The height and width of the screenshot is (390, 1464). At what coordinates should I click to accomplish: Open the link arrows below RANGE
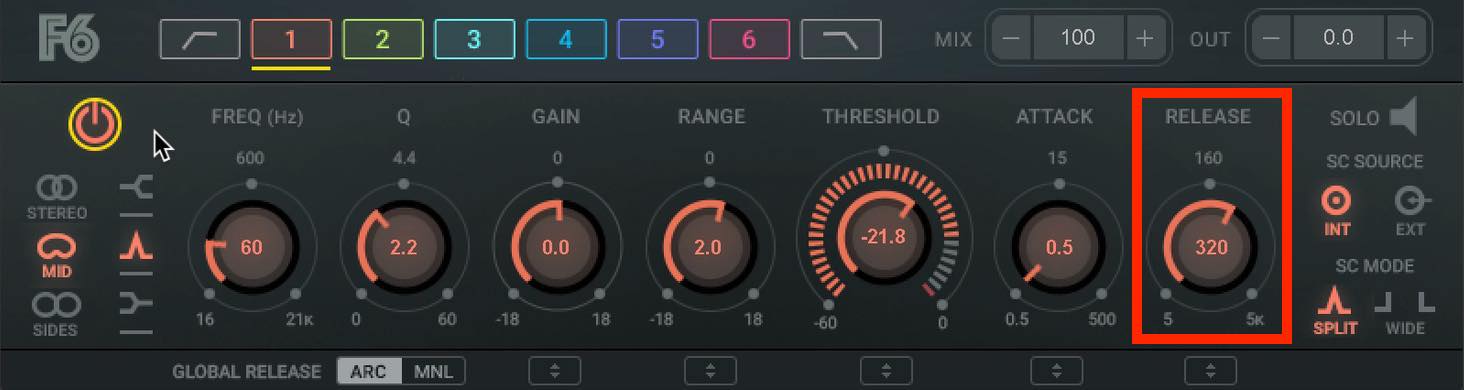click(x=711, y=371)
